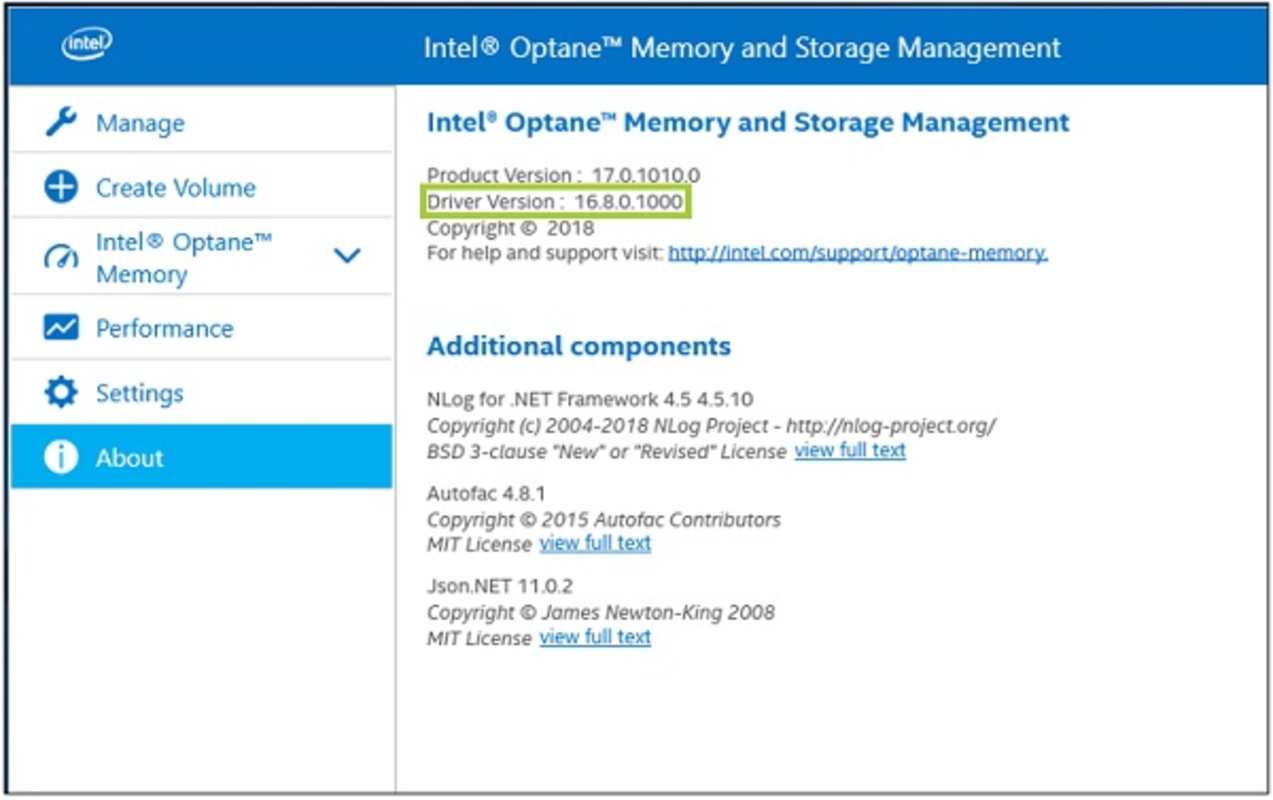Select the About info icon
The image size is (1273, 800).
(61, 457)
